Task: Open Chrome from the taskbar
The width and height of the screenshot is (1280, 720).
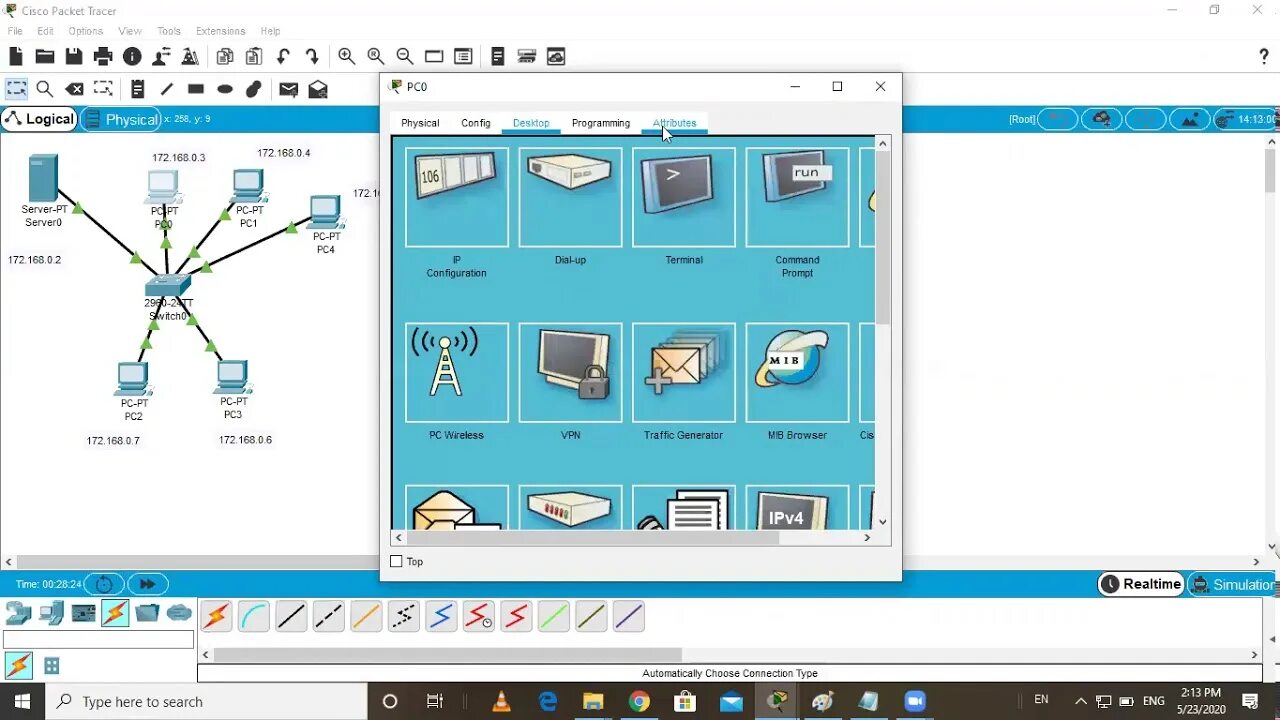Action: (639, 702)
